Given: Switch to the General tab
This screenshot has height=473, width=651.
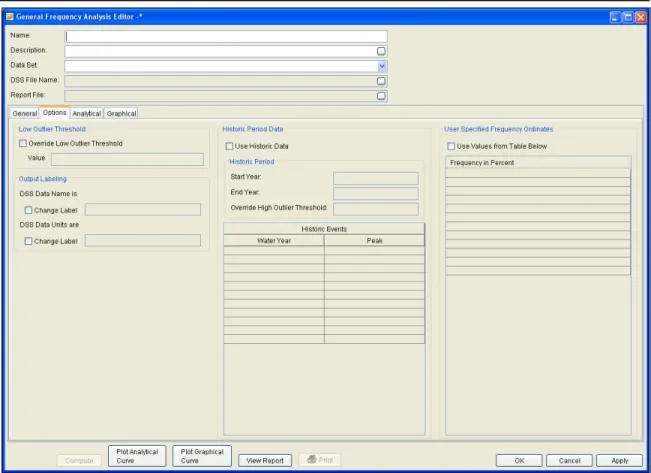Looking at the screenshot, I should (x=24, y=113).
